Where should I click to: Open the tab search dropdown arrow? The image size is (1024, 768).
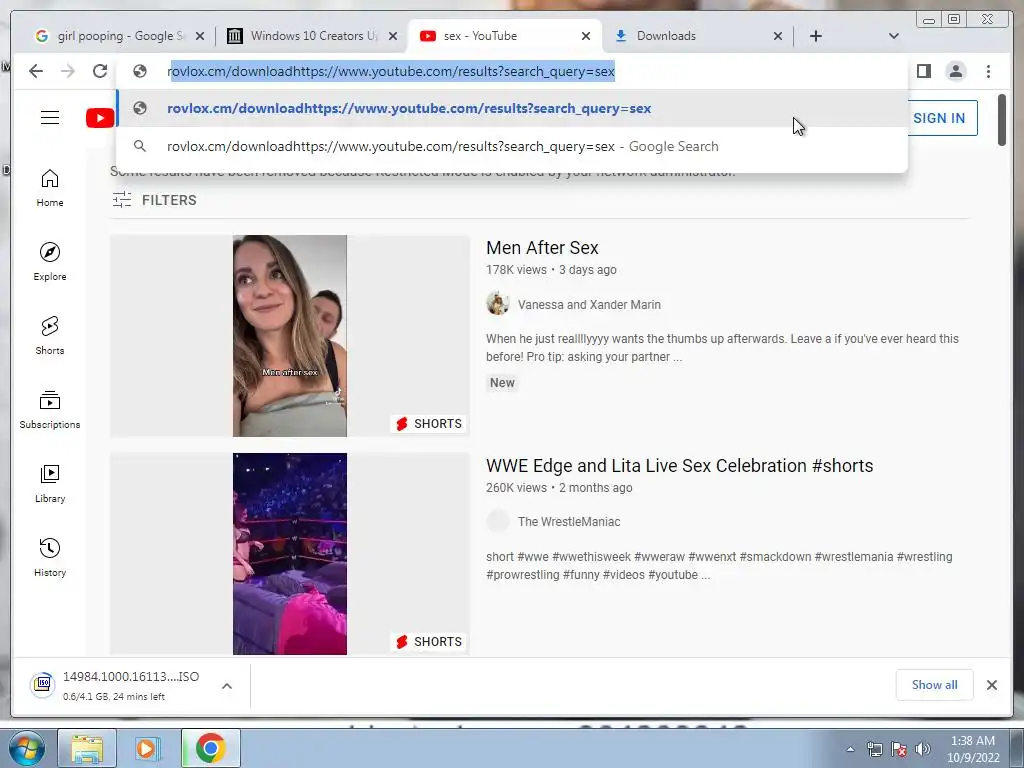pos(894,36)
